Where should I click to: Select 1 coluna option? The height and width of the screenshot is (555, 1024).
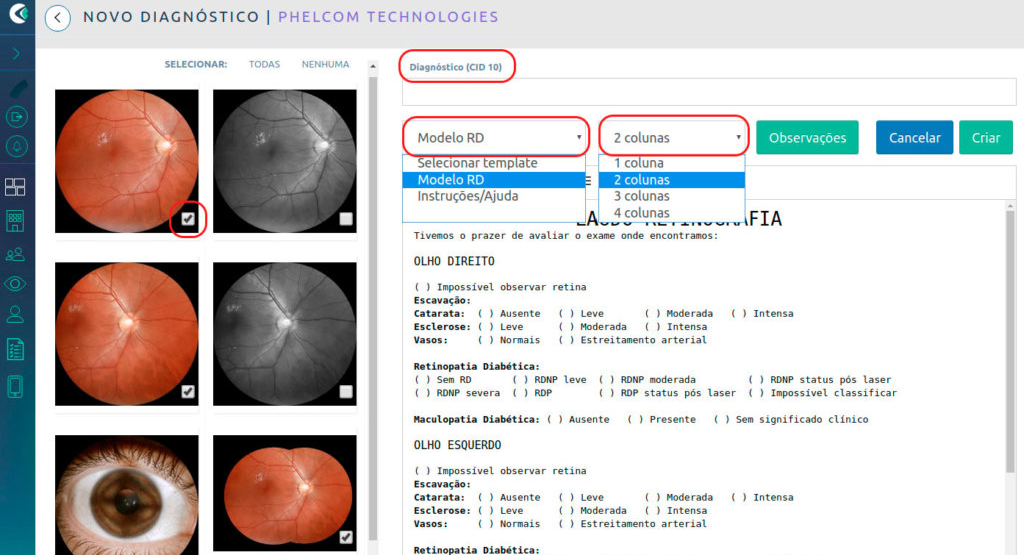coord(671,163)
